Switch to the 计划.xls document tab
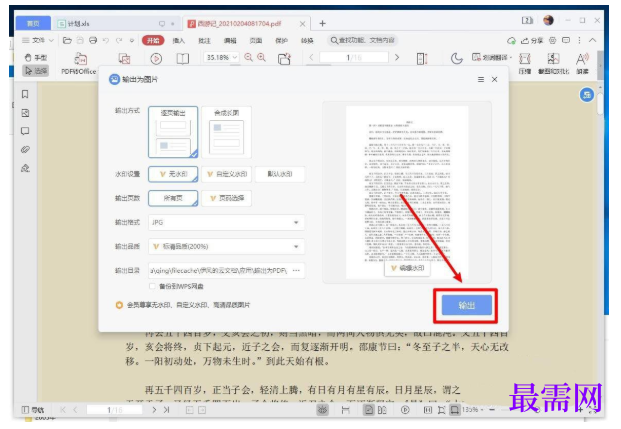 coord(116,24)
